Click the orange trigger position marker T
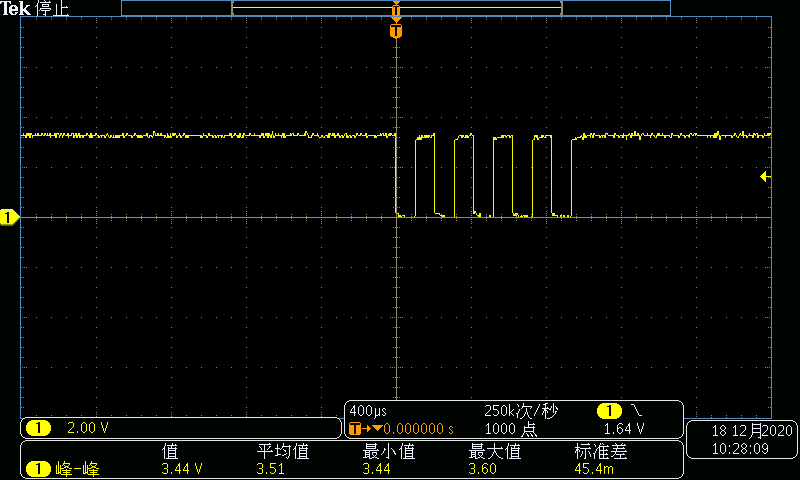This screenshot has height=480, width=800. coord(396,31)
